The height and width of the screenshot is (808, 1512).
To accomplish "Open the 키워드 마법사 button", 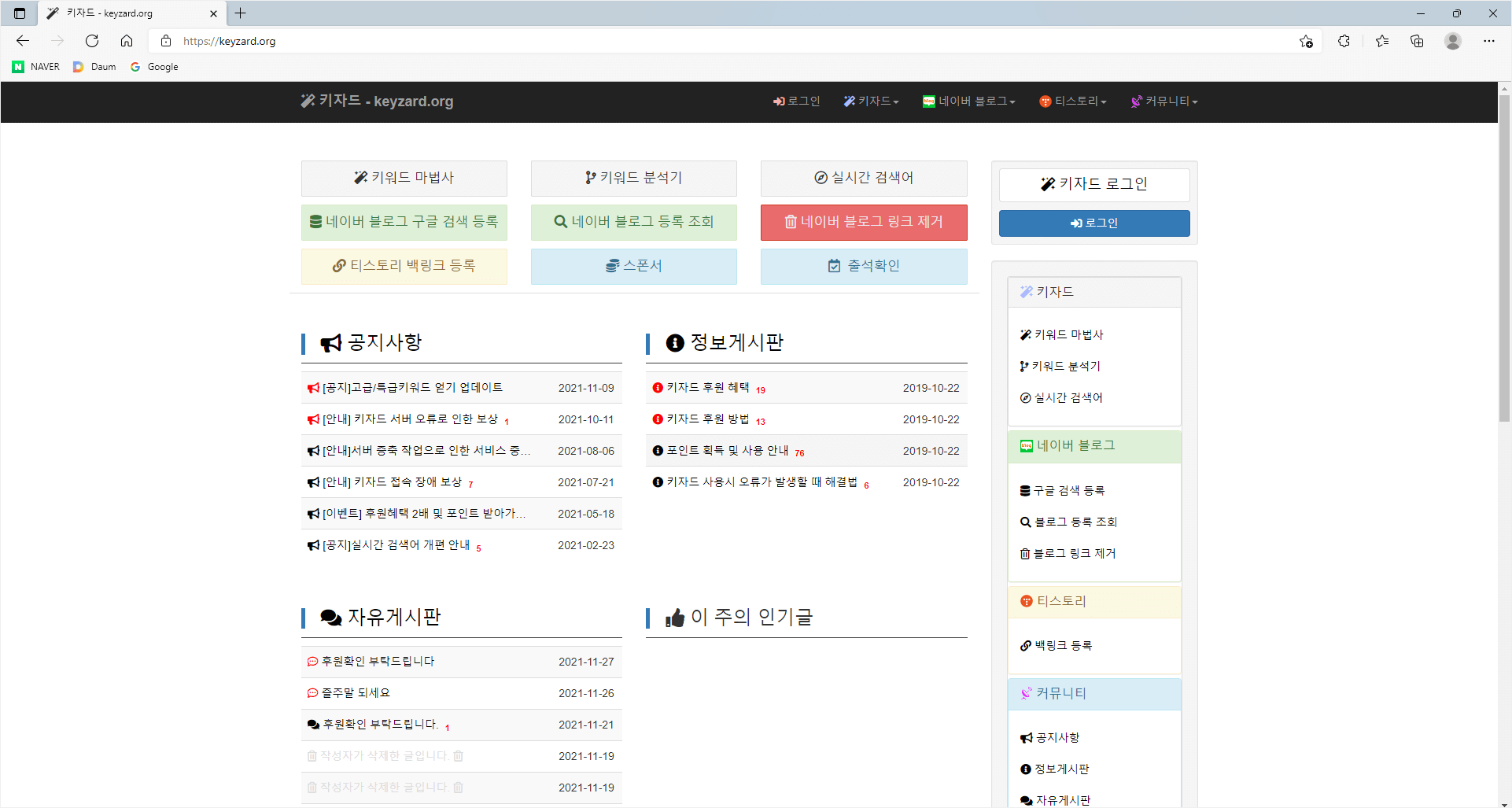I will click(404, 179).
